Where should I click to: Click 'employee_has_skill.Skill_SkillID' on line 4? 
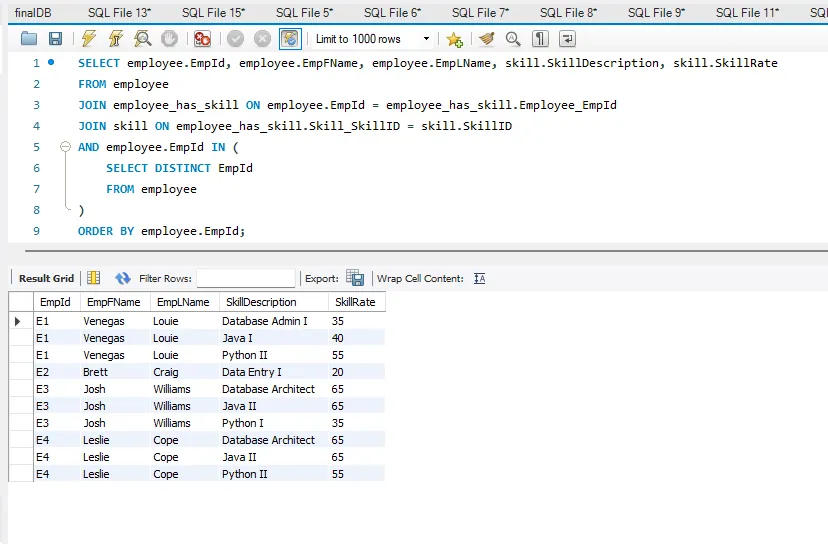pos(288,126)
